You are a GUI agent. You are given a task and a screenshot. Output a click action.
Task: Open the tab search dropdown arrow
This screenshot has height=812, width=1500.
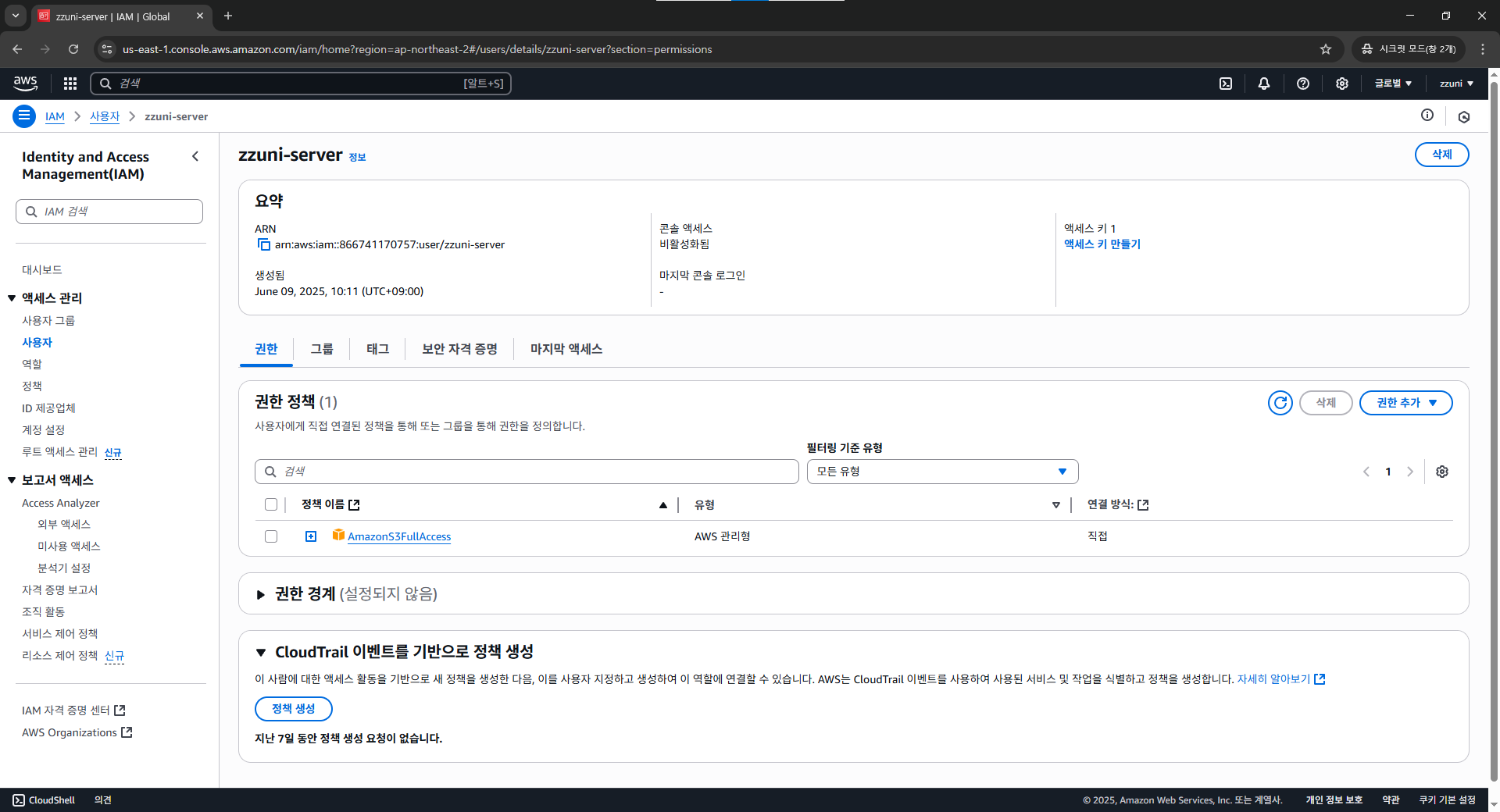coord(16,16)
